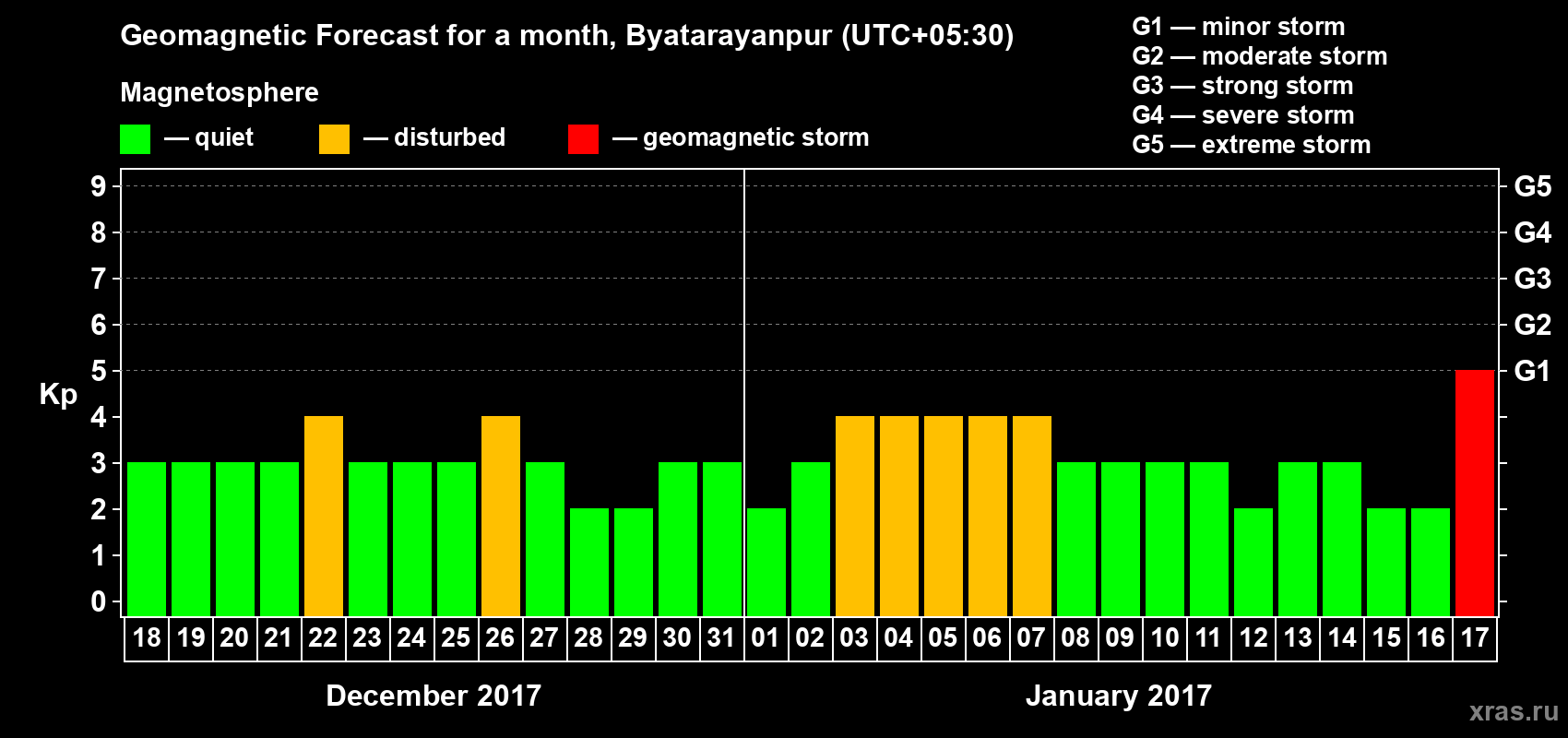Click the '— quiet' legend label

click(x=208, y=138)
